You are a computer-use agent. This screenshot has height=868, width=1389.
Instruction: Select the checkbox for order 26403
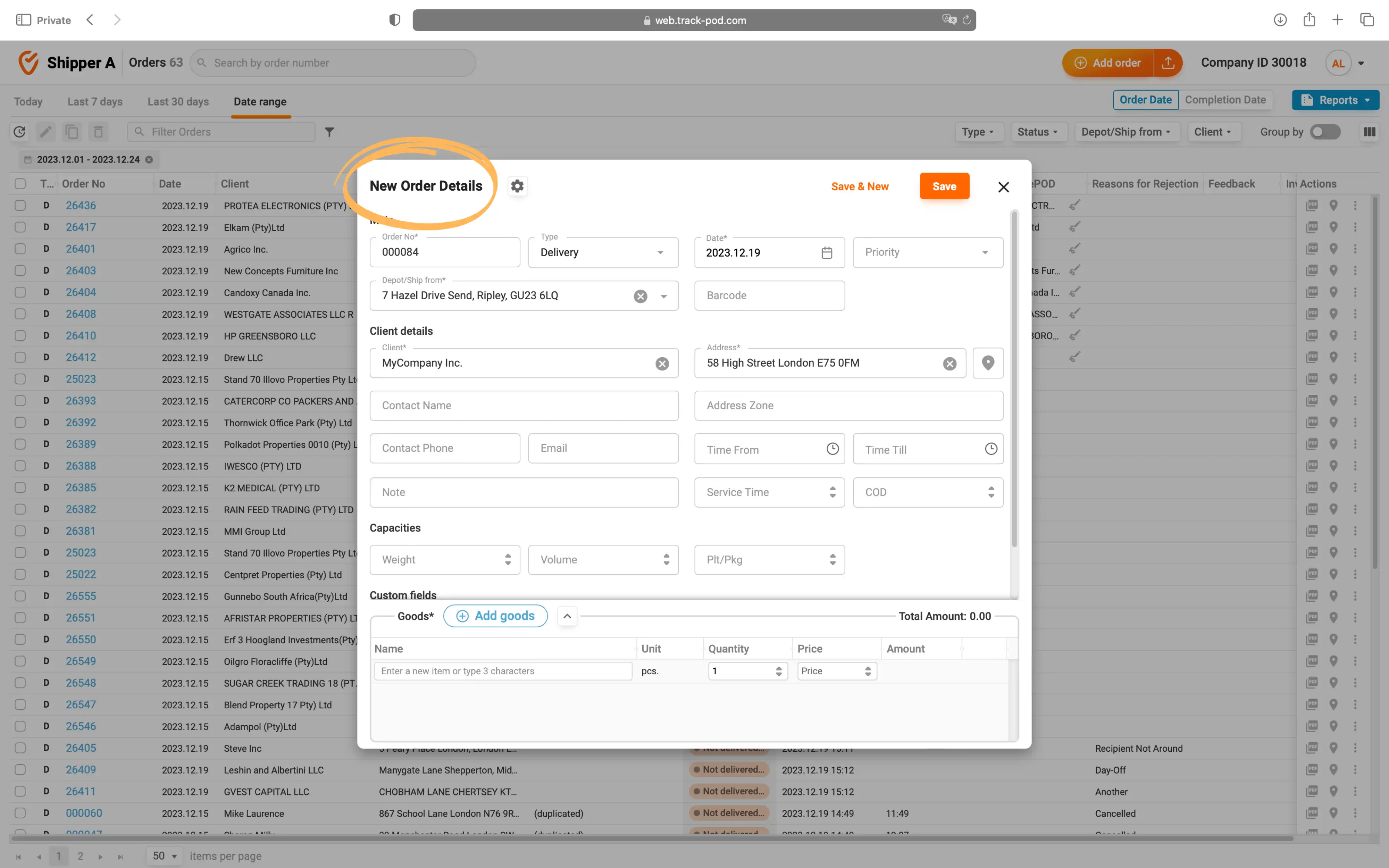[20, 270]
